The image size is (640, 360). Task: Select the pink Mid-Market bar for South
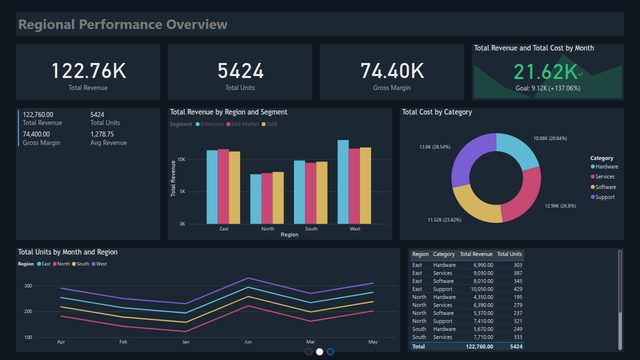pyautogui.click(x=311, y=193)
